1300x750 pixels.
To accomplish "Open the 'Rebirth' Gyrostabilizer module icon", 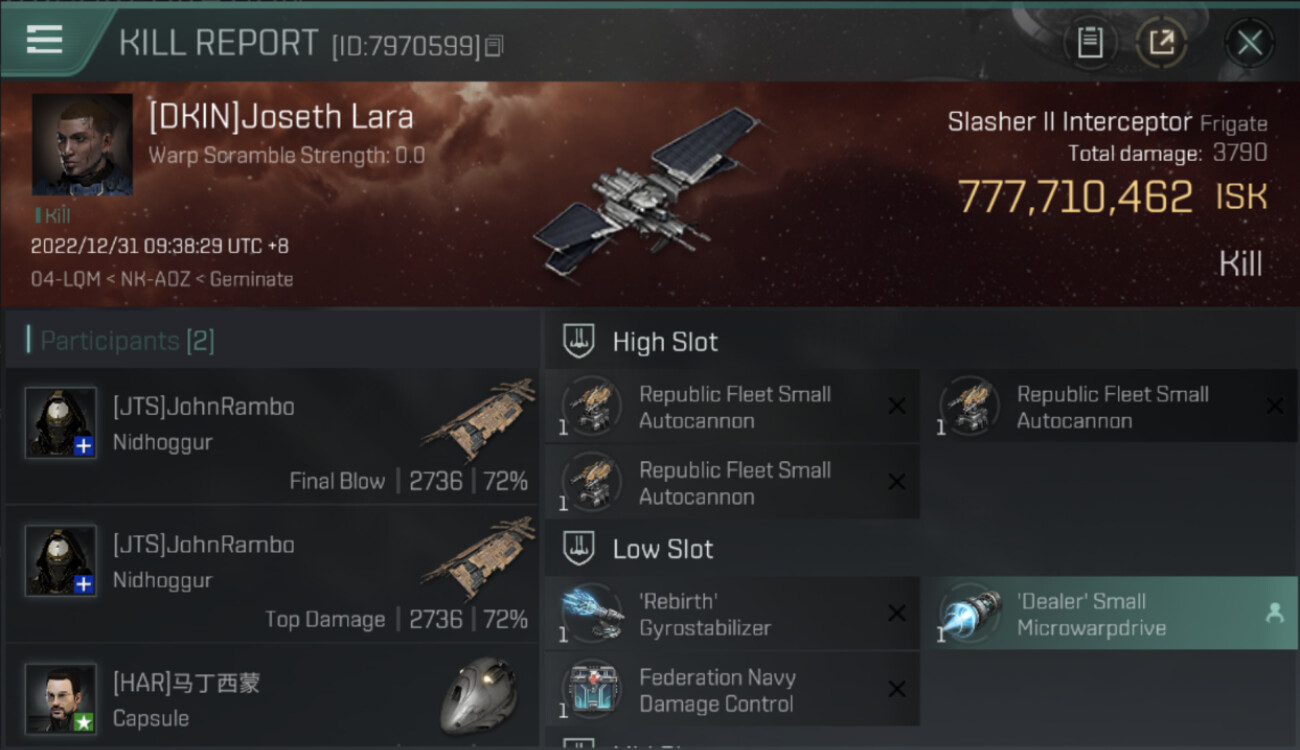I will (591, 613).
